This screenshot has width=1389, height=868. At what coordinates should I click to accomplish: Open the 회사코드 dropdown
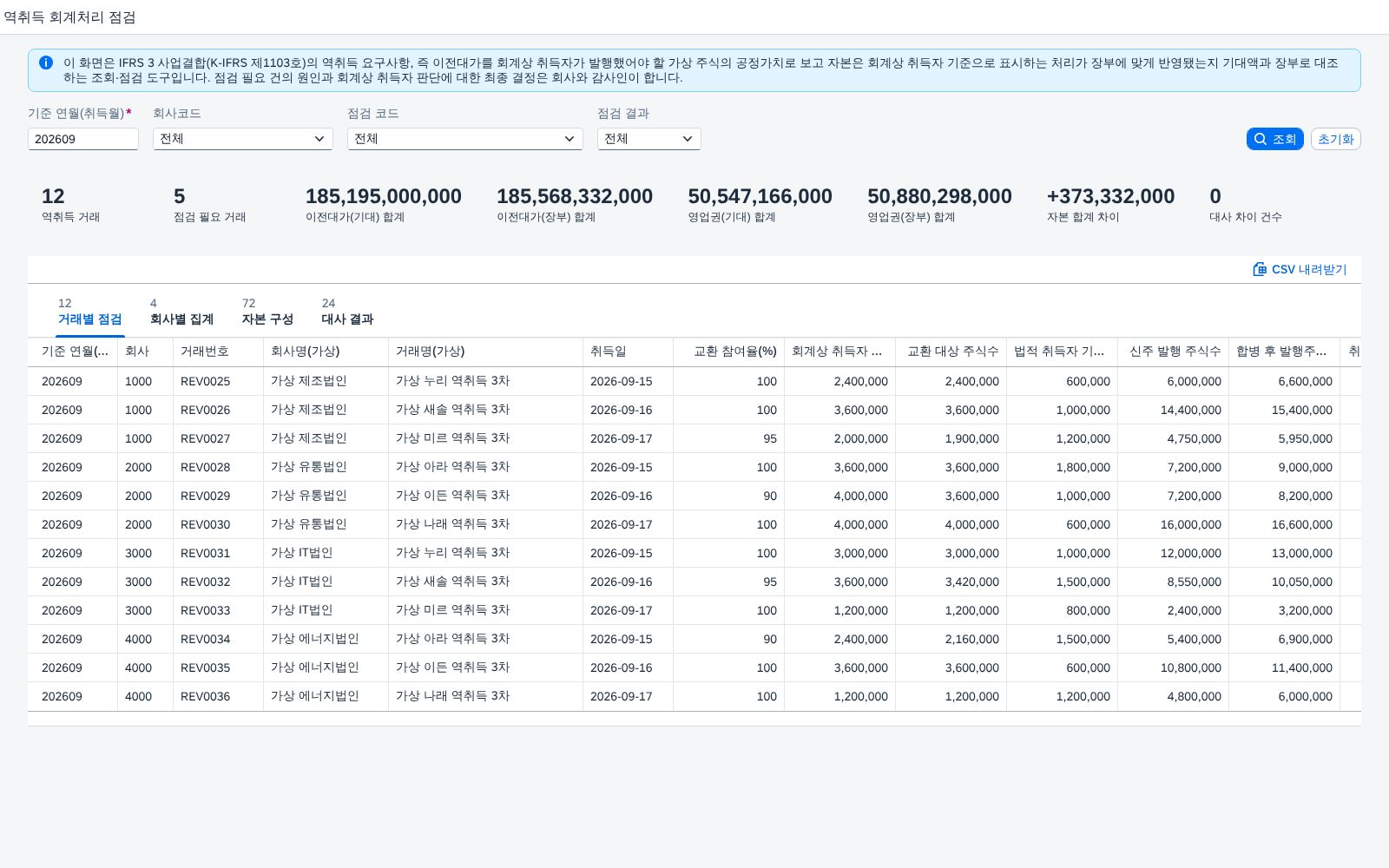tap(243, 139)
